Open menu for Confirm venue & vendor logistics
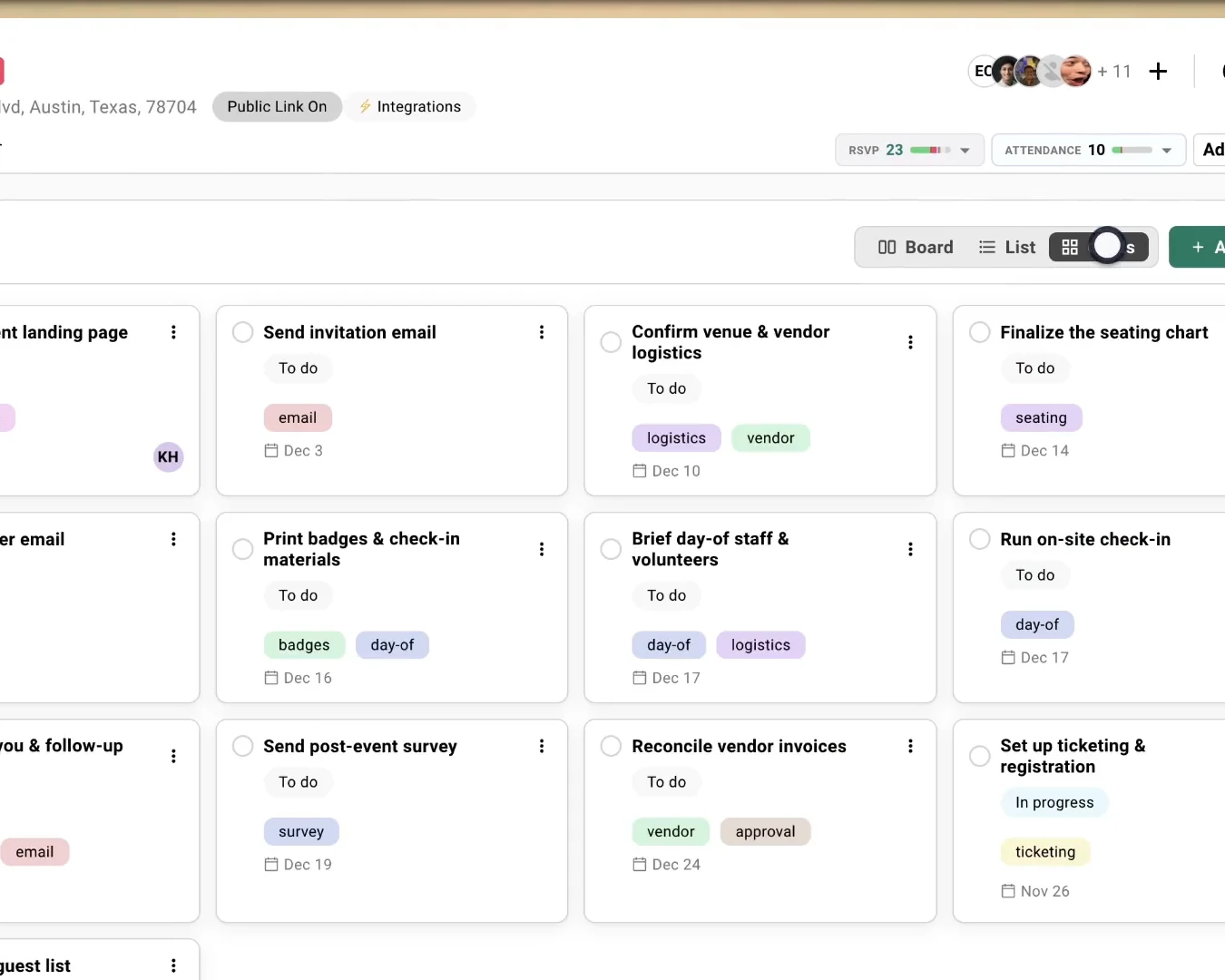1225x980 pixels. tap(910, 342)
